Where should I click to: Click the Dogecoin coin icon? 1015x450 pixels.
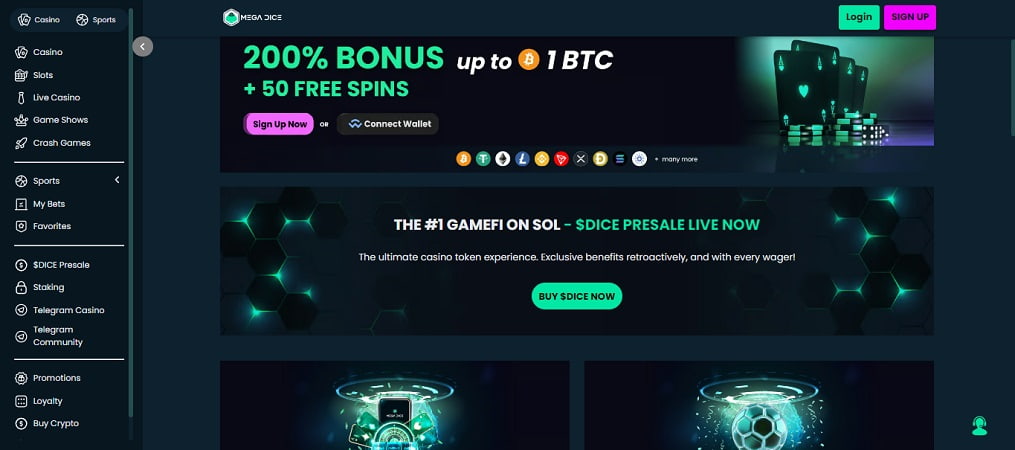(600, 159)
